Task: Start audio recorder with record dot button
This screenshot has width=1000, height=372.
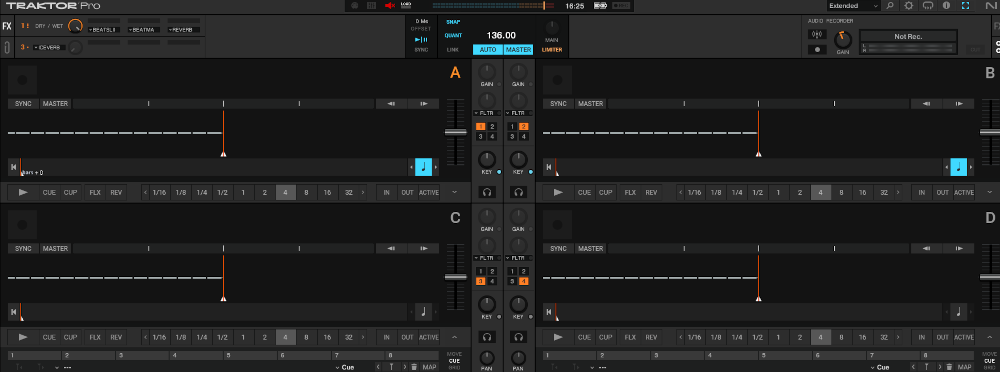Action: pos(816,50)
